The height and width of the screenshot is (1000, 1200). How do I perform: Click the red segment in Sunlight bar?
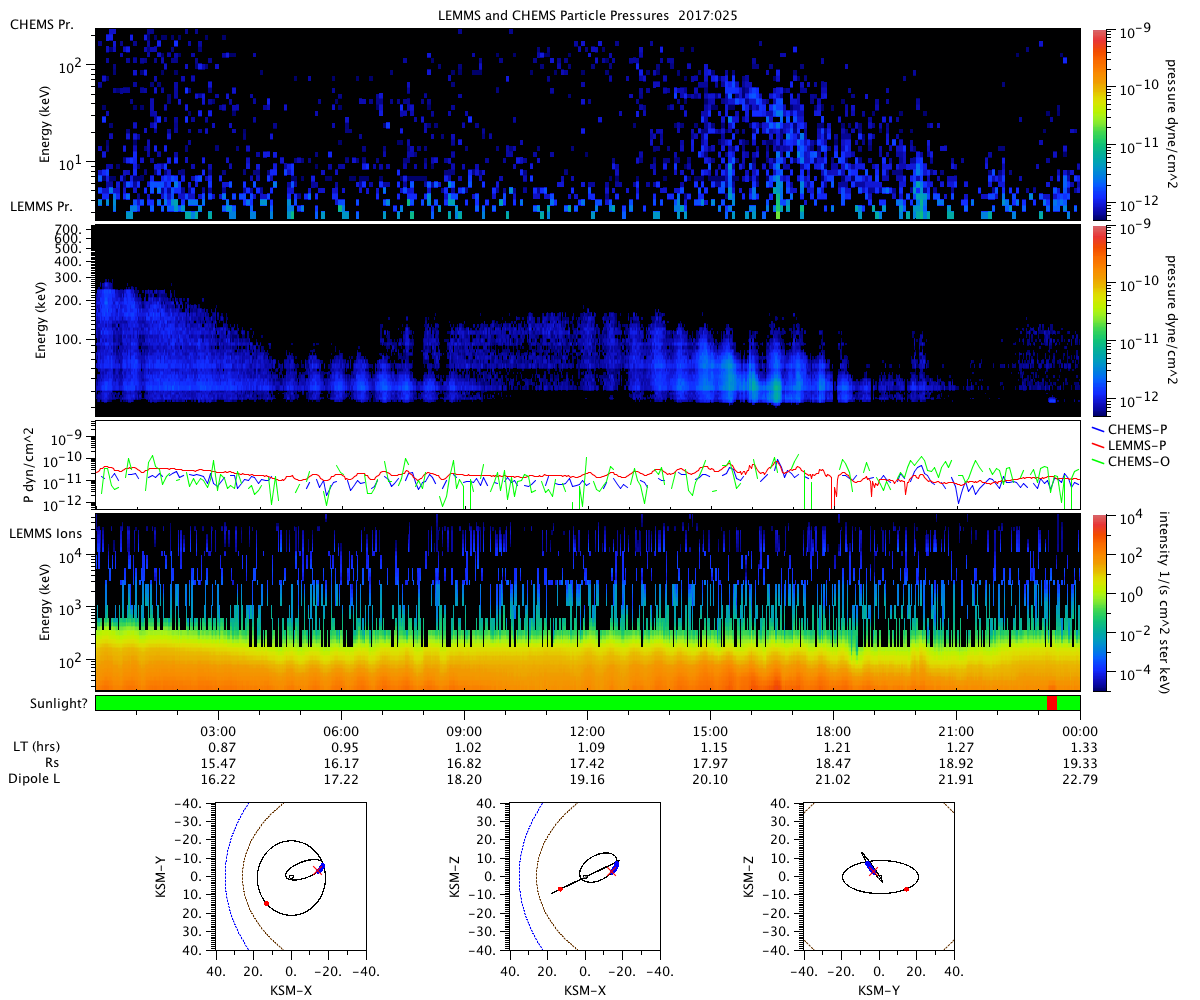coord(1052,703)
